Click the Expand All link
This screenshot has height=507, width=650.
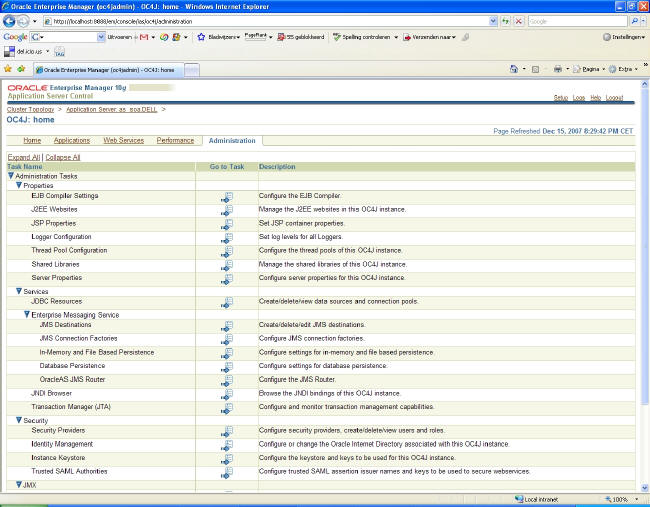(x=24, y=157)
